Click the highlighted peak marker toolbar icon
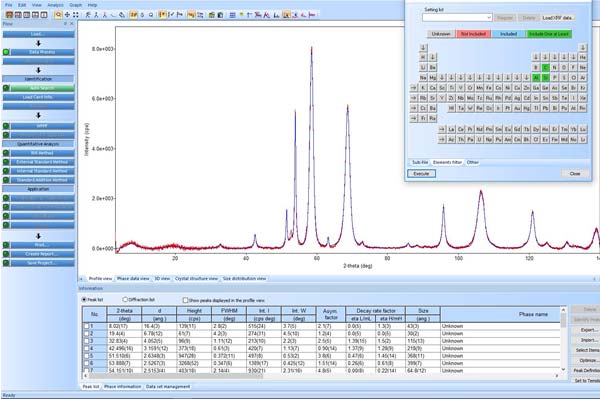600x400 pixels. 162,15
